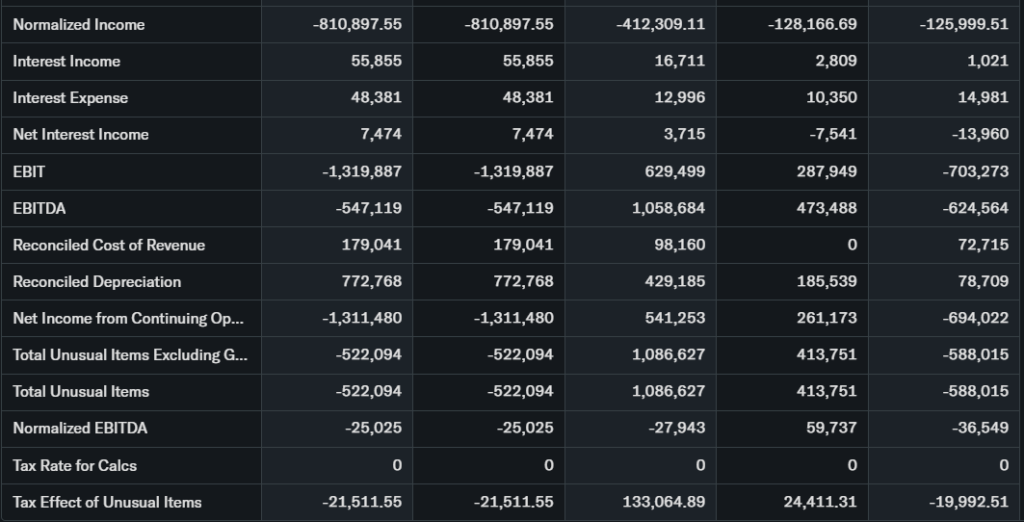This screenshot has height=522, width=1024.
Task: Click the truncated Net Income from Continuing Op... label
Action: 128,318
